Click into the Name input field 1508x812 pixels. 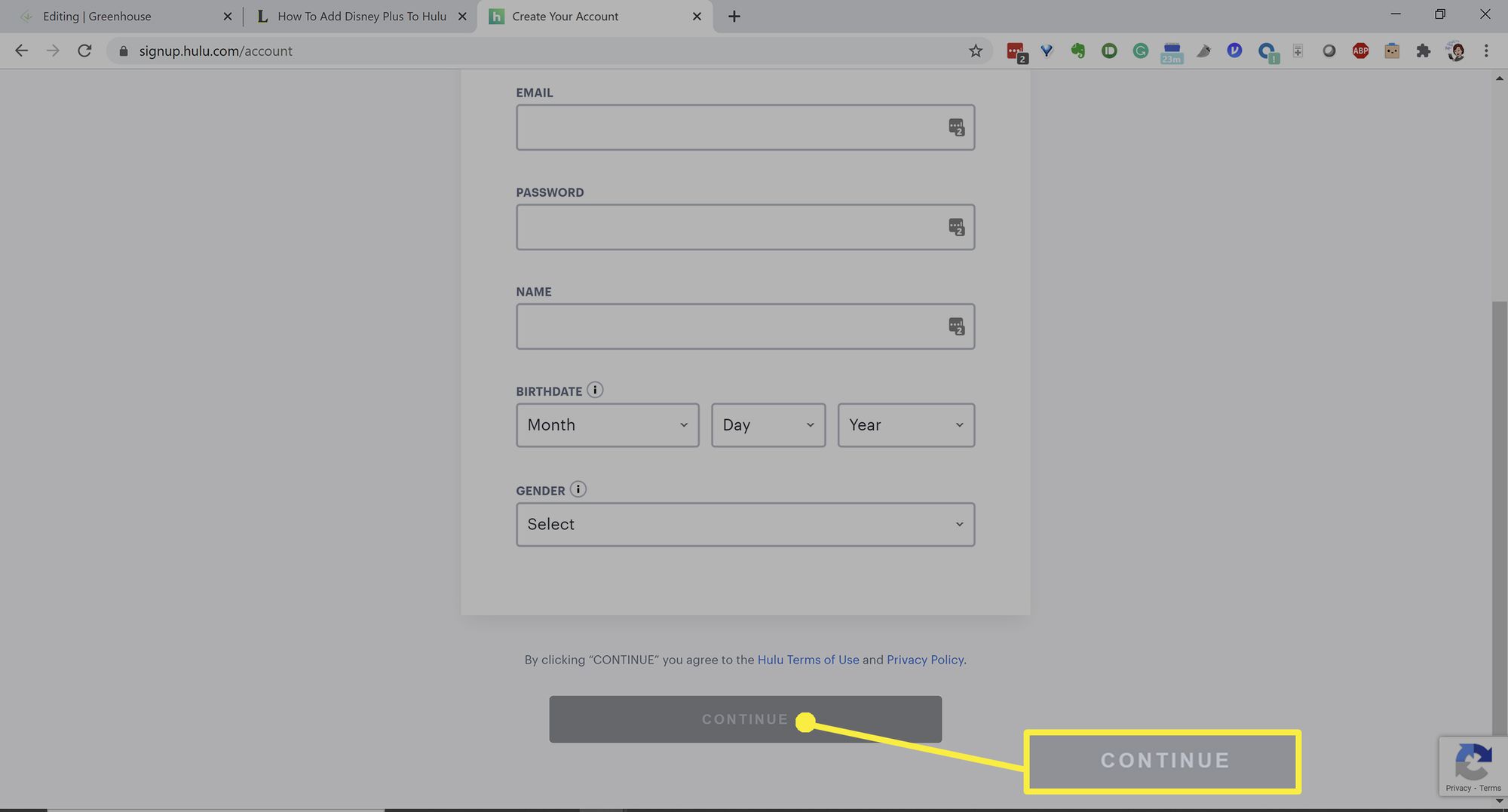click(x=746, y=326)
